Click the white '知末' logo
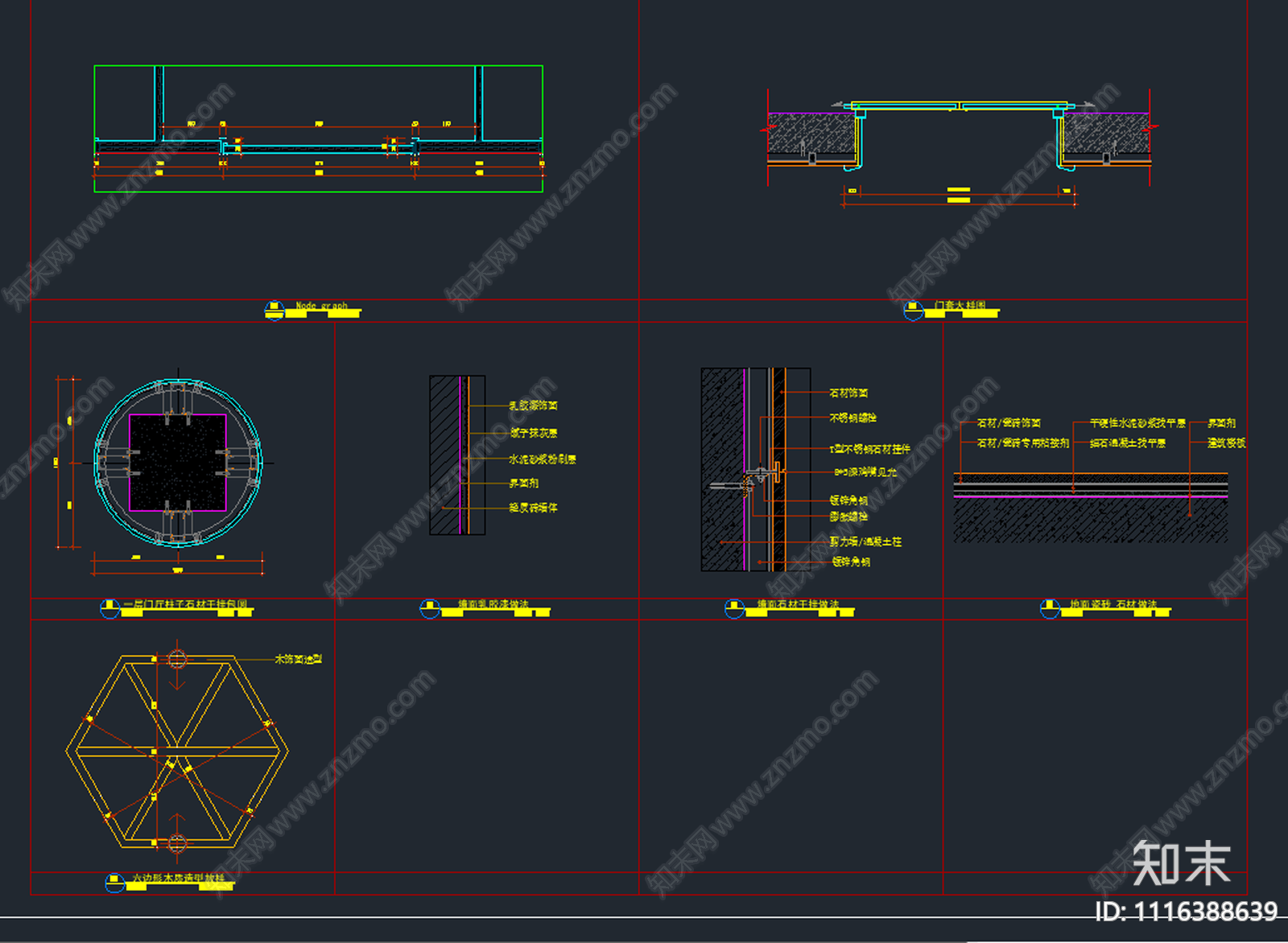1288x943 pixels. pyautogui.click(x=1181, y=863)
